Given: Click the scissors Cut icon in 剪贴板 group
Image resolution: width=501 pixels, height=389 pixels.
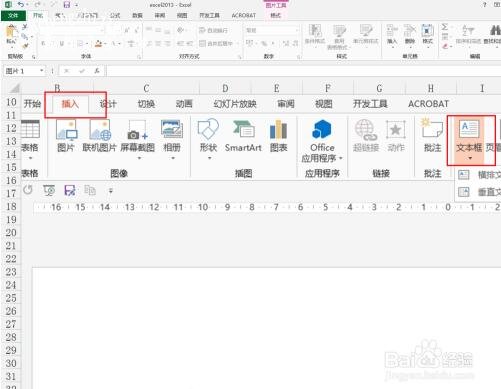Looking at the screenshot, I should click(25, 27).
